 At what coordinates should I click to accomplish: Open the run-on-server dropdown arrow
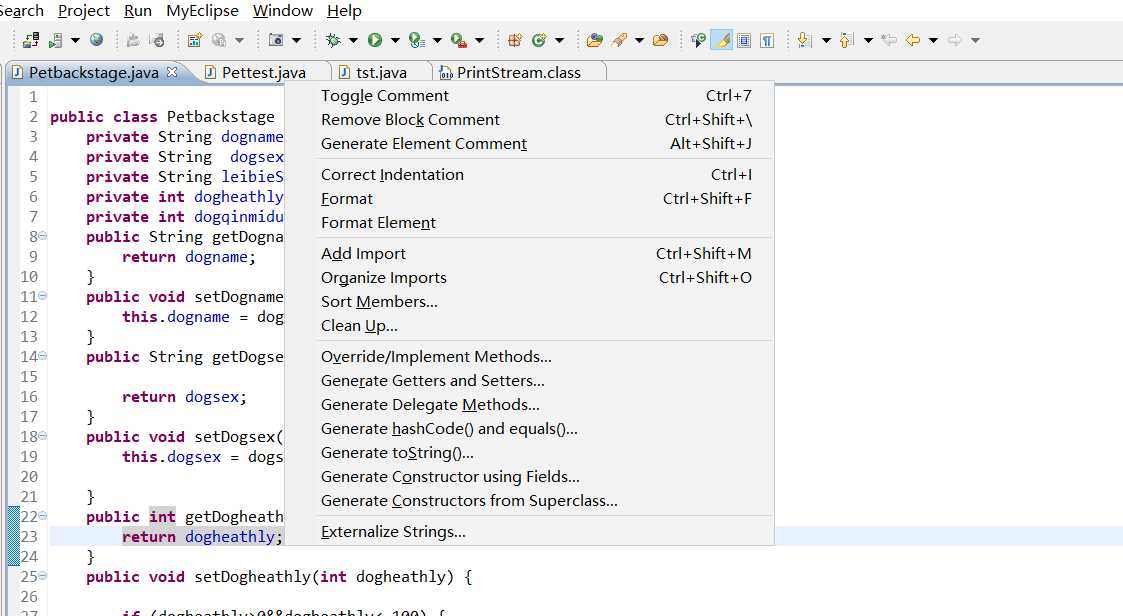coord(75,40)
